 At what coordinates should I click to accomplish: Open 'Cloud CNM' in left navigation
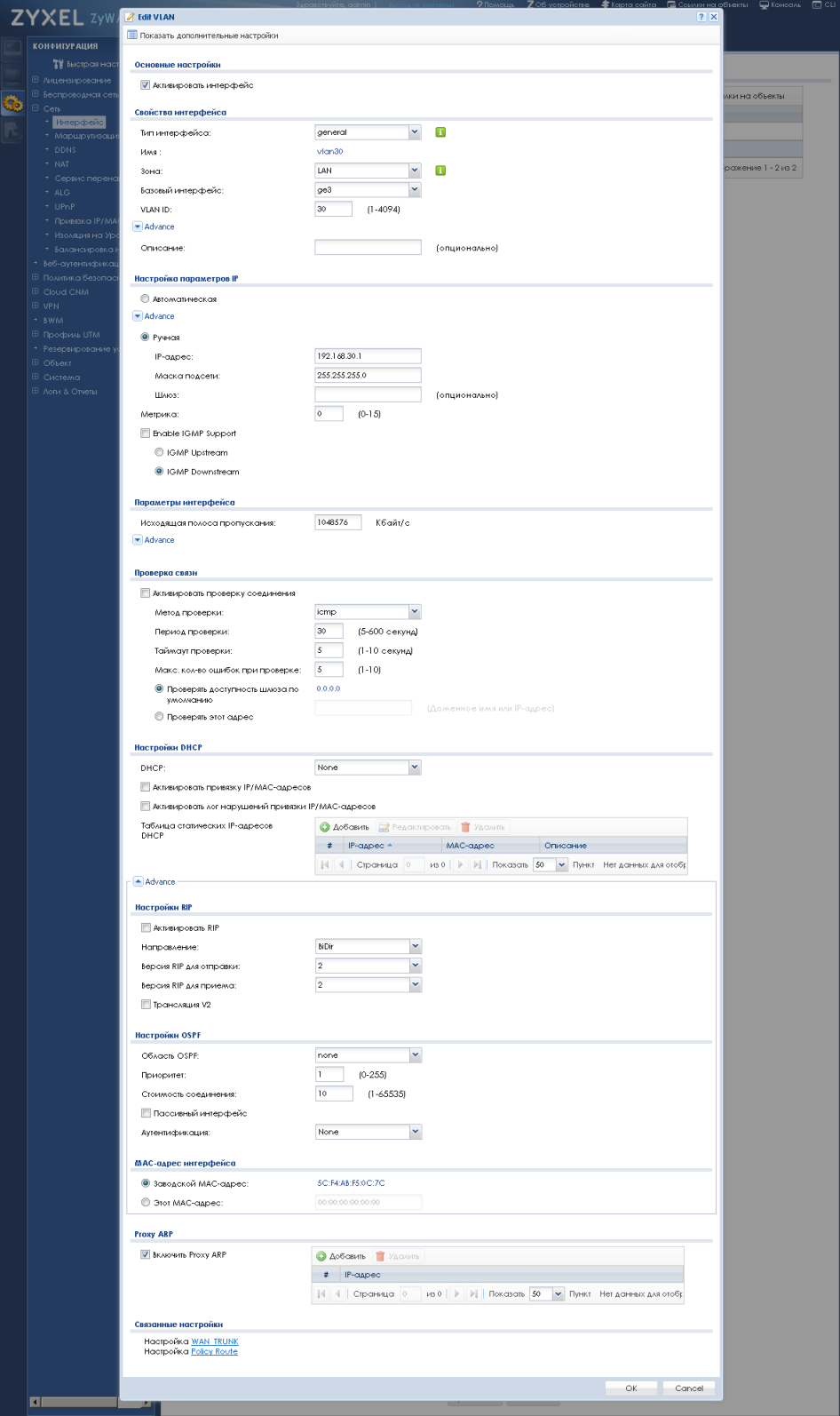[66, 292]
